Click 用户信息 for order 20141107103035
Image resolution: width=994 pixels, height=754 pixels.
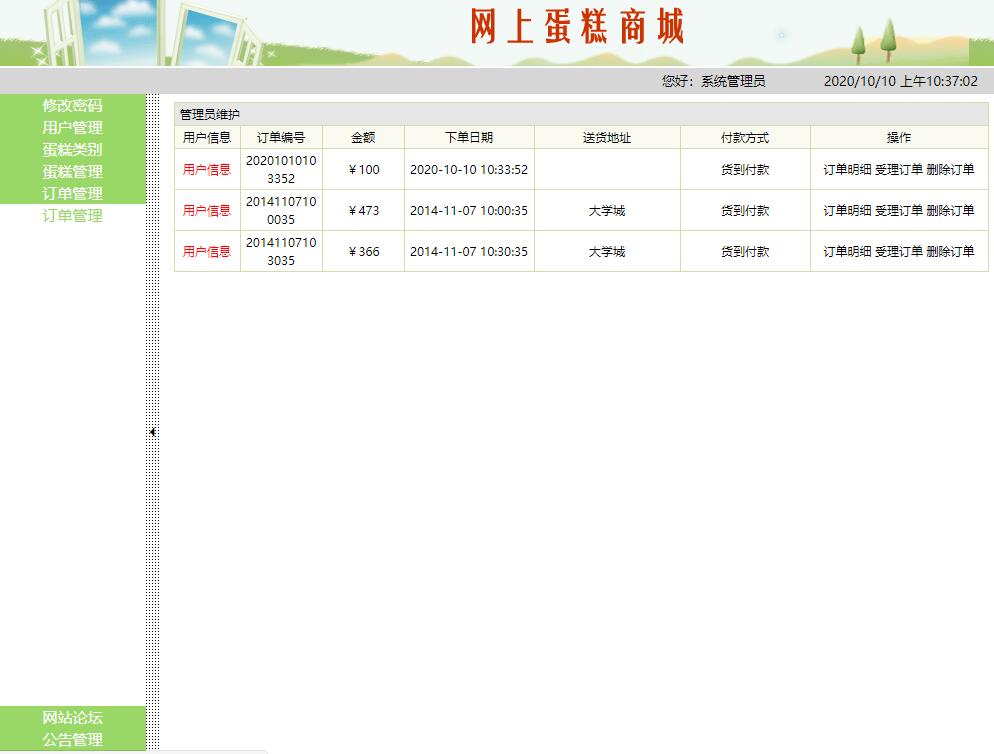click(206, 251)
